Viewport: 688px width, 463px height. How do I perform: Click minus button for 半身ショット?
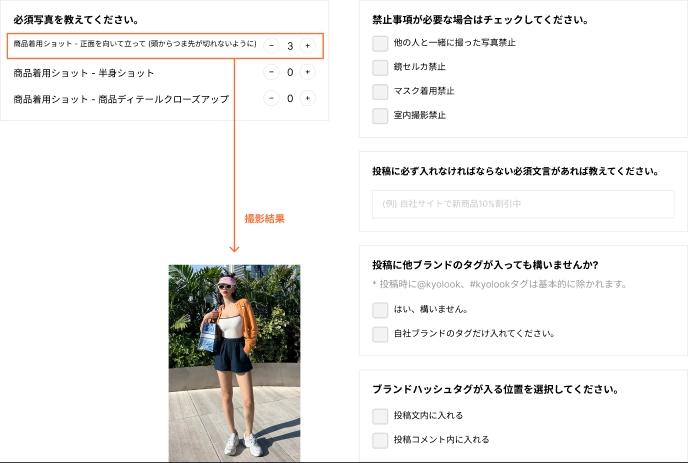click(271, 72)
